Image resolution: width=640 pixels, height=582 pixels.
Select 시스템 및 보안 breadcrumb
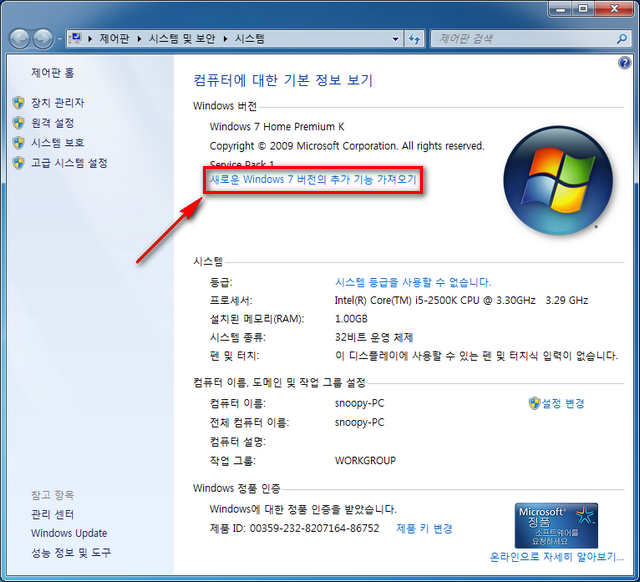(182, 39)
